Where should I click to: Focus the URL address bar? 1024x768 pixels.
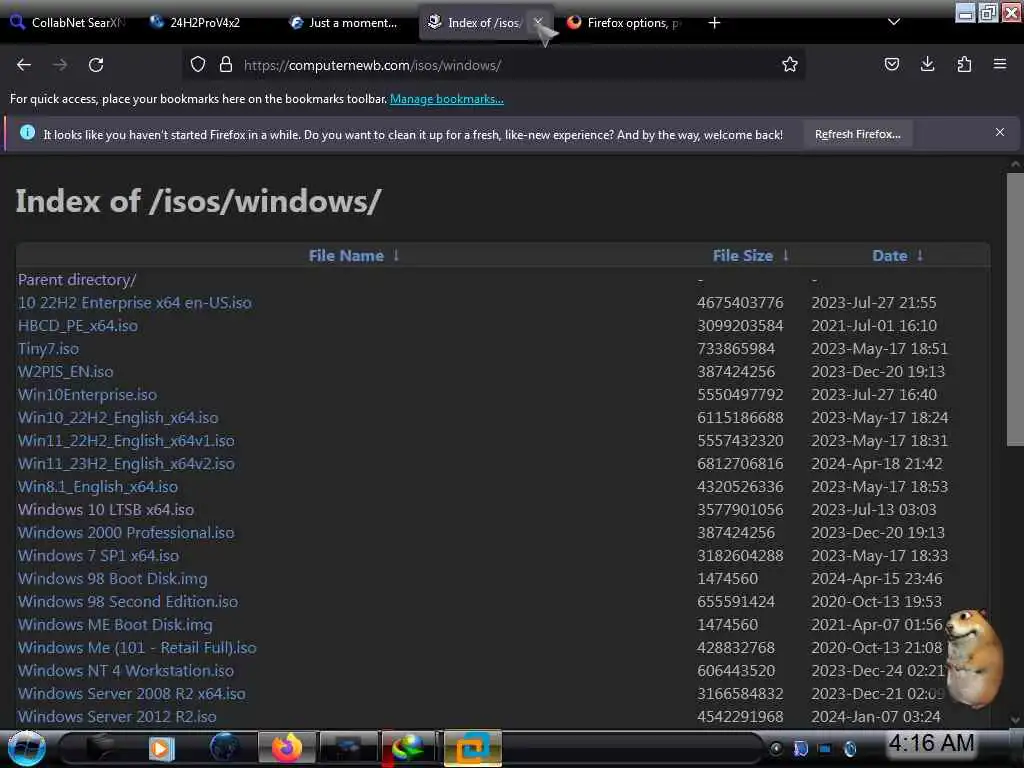pyautogui.click(x=496, y=65)
